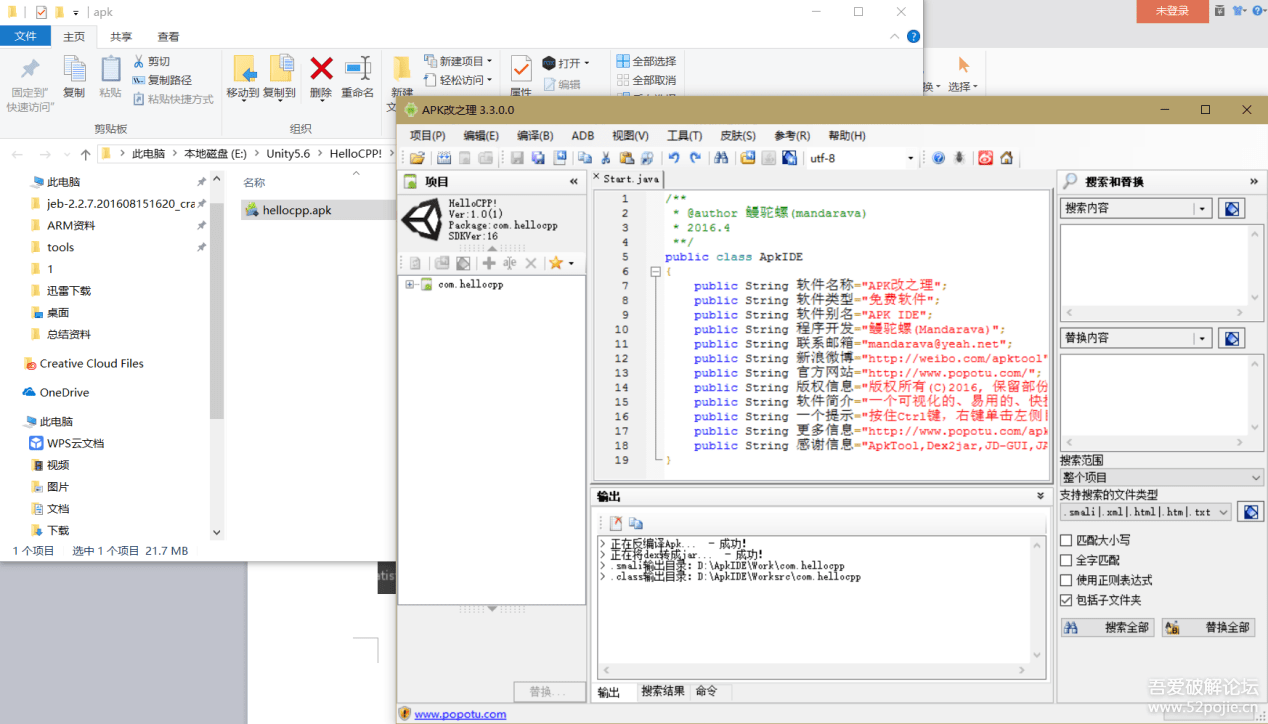Image resolution: width=1268 pixels, height=724 pixels.
Task: Click the scissors cut icon in APK IDE toolbar
Action: [605, 158]
